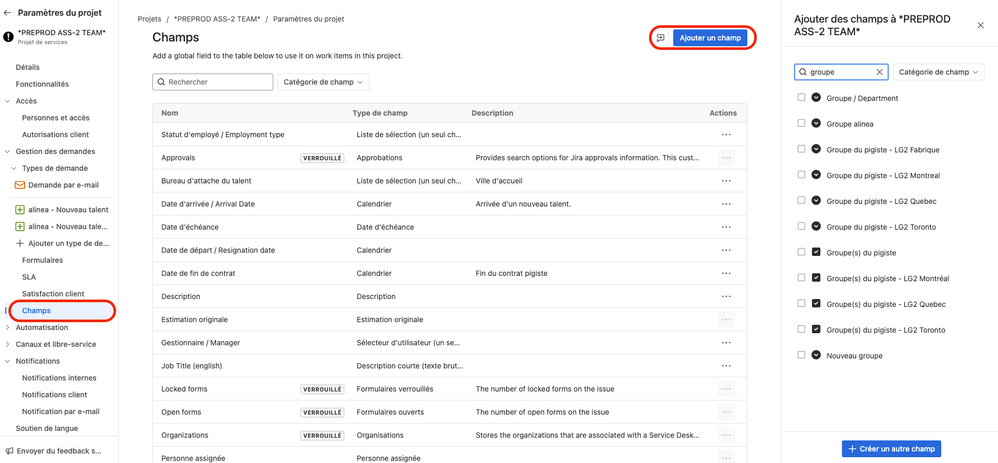Click Créer un autre champ button
998x463 pixels.
click(891, 449)
